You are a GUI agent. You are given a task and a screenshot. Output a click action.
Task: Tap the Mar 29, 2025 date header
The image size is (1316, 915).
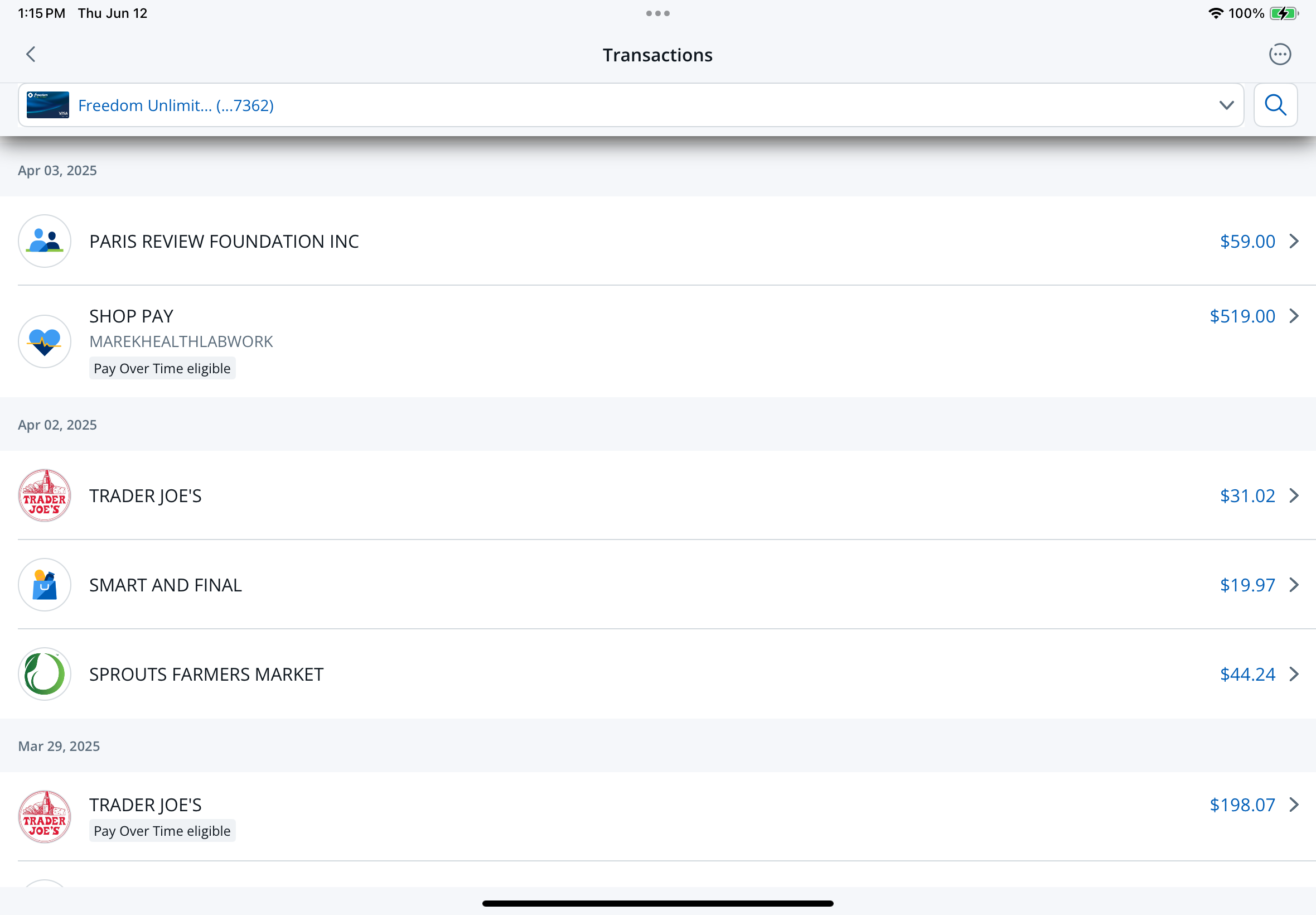pyautogui.click(x=59, y=746)
